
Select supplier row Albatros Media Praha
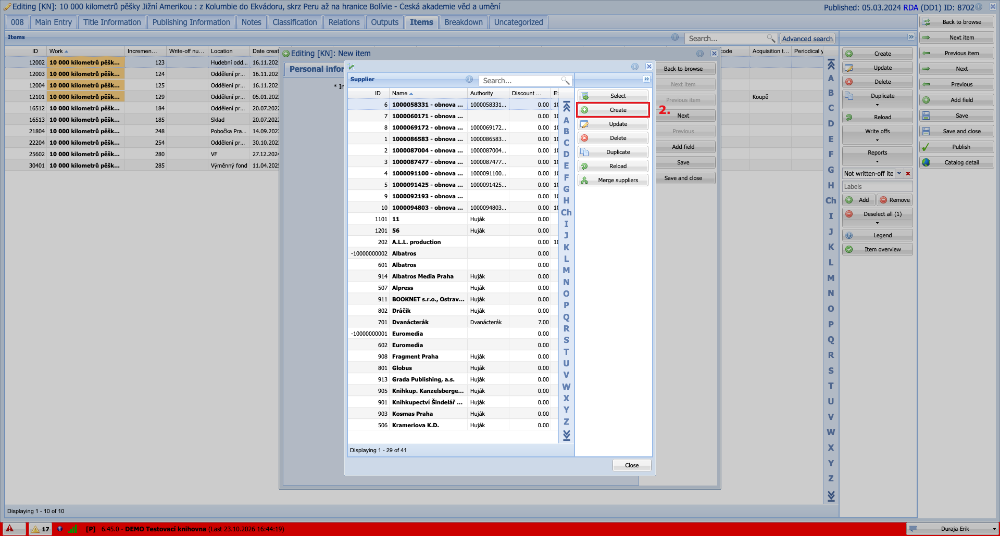point(452,276)
